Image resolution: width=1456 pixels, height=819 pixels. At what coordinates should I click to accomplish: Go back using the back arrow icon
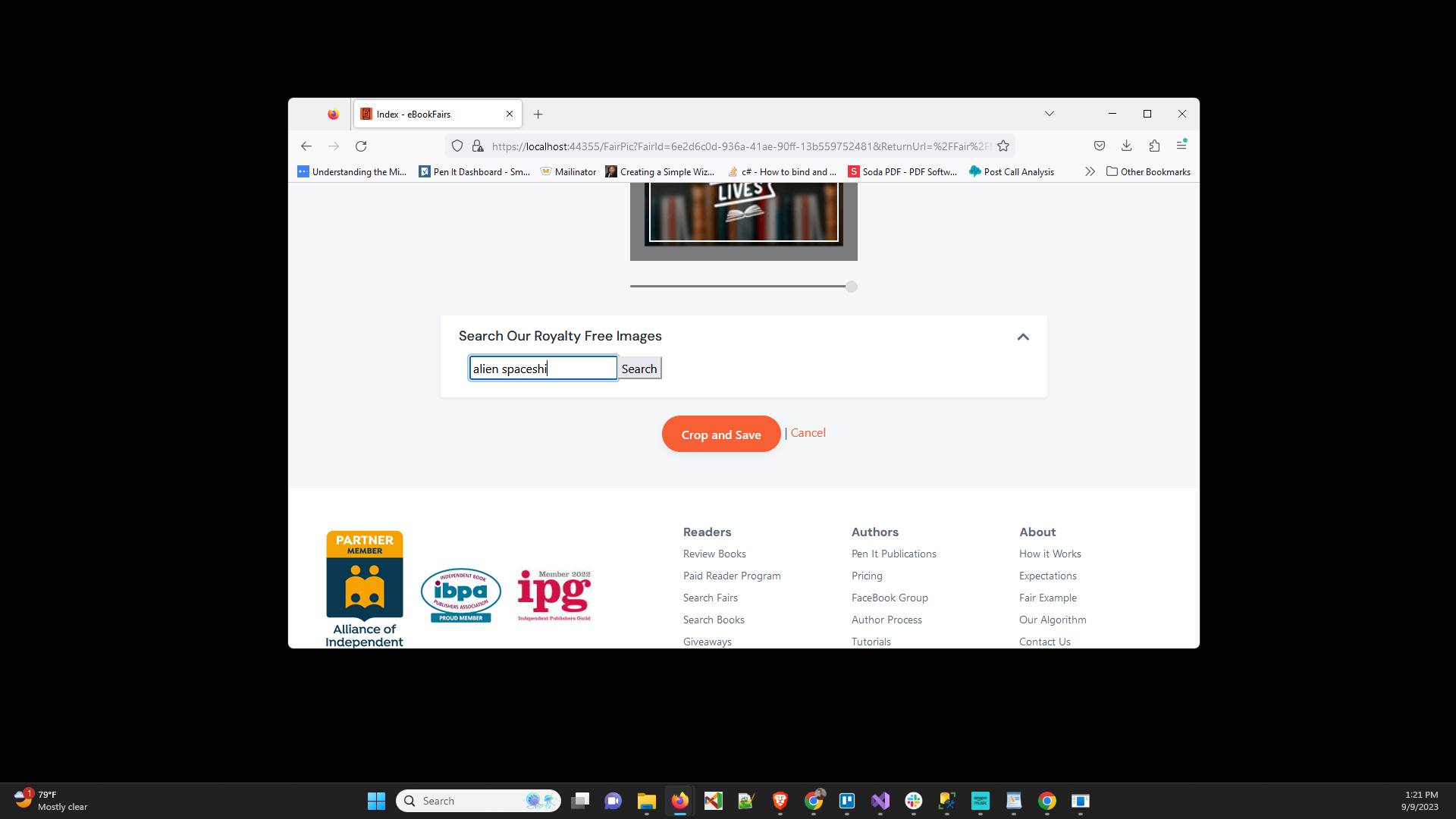click(306, 146)
